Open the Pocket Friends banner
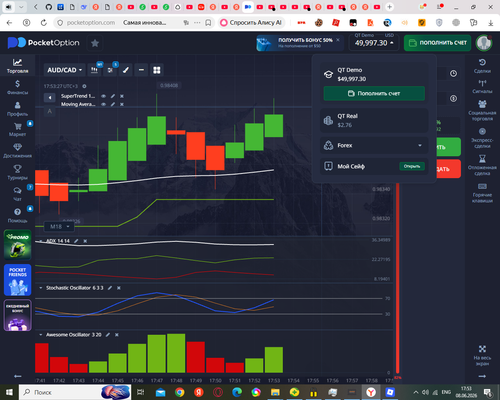This screenshot has width=500, height=400. click(x=18, y=280)
